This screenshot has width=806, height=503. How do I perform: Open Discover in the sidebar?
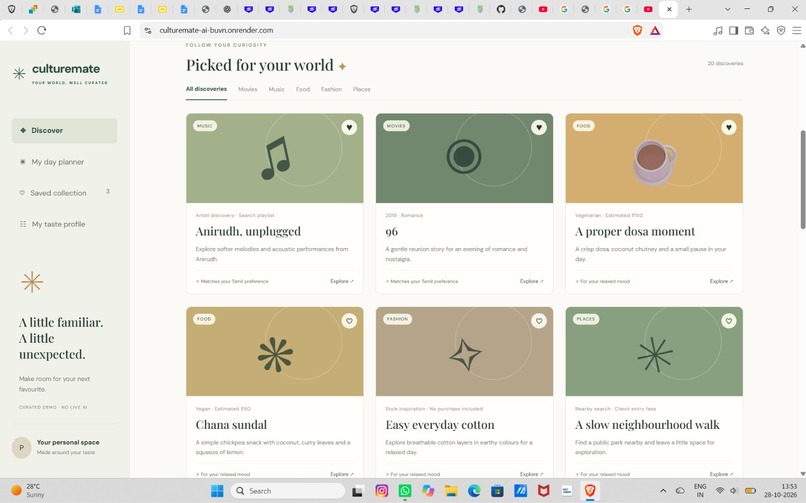pyautogui.click(x=64, y=131)
